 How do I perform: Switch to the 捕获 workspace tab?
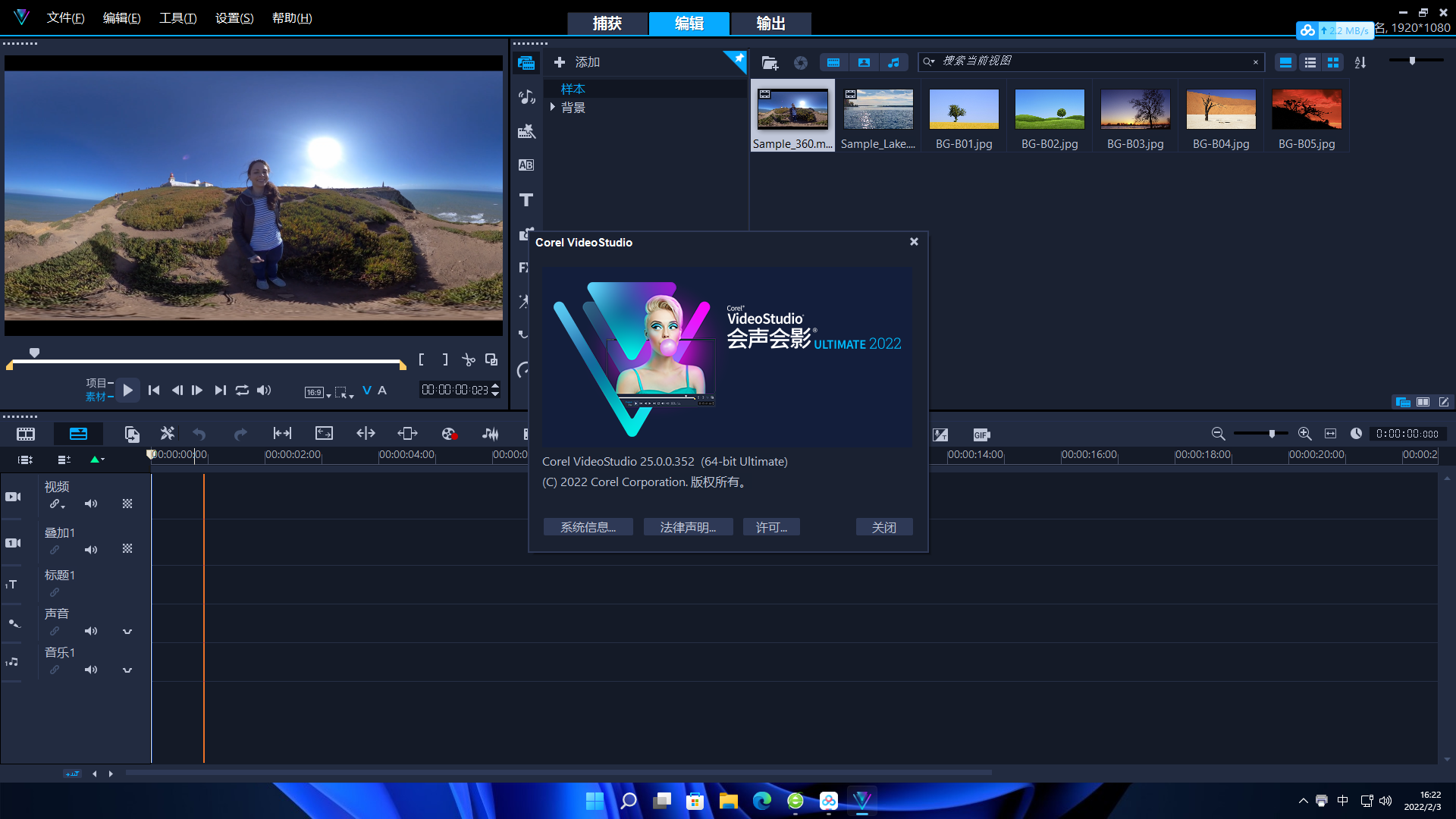(607, 24)
